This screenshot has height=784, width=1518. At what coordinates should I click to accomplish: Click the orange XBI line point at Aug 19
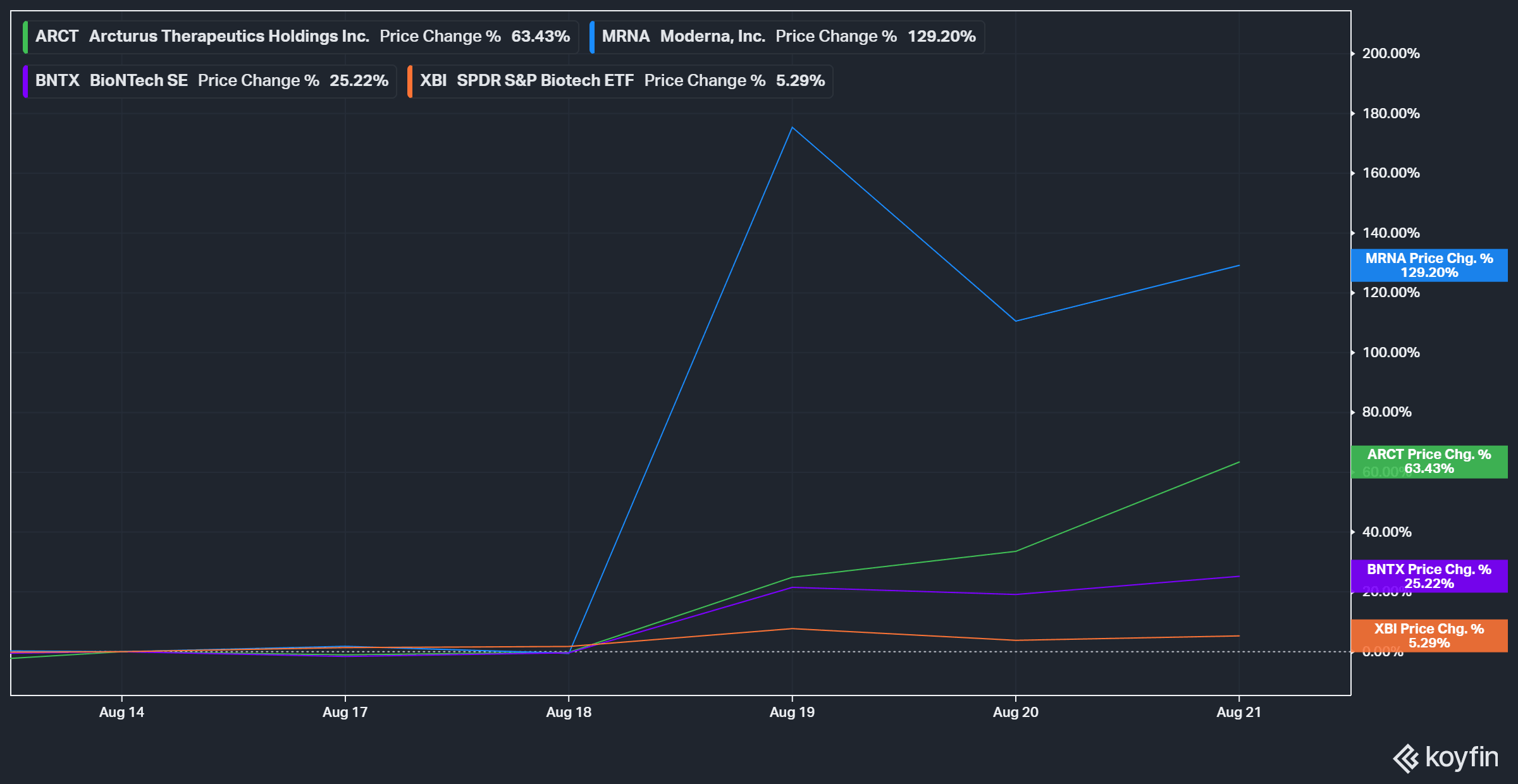(x=792, y=628)
